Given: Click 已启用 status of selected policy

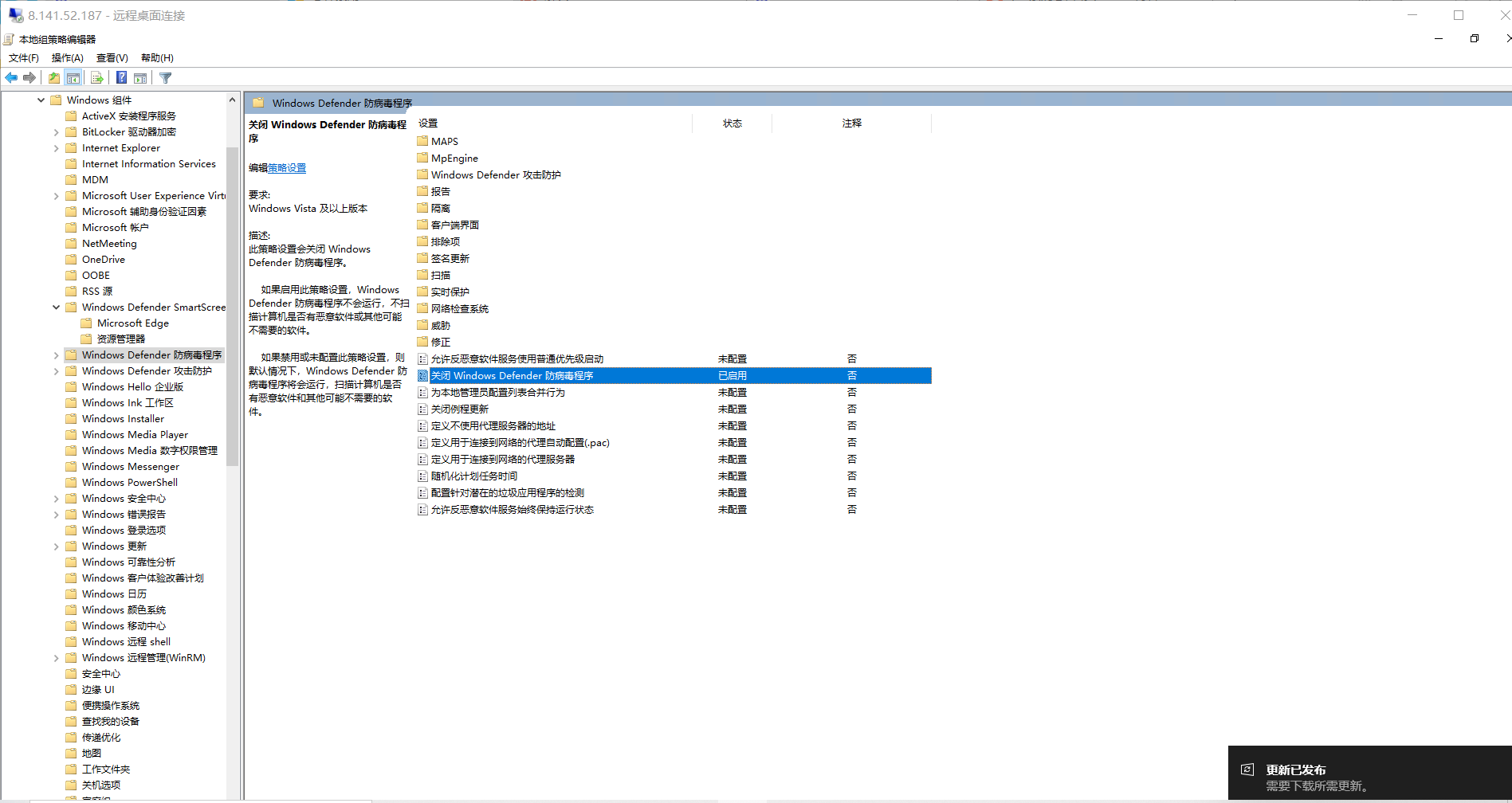Looking at the screenshot, I should coord(732,376).
